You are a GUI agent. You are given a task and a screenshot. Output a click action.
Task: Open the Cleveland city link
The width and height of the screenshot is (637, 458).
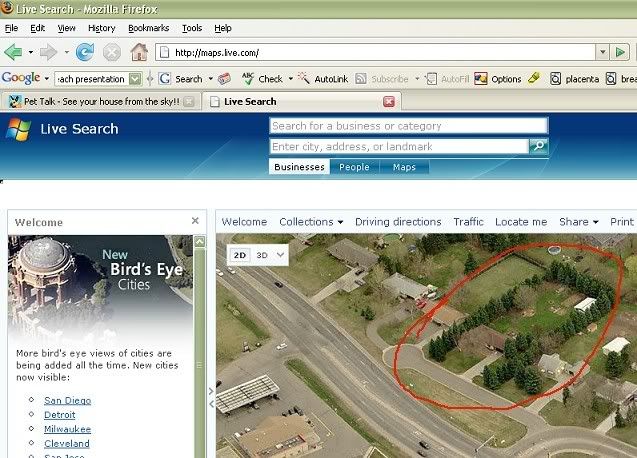(67, 443)
